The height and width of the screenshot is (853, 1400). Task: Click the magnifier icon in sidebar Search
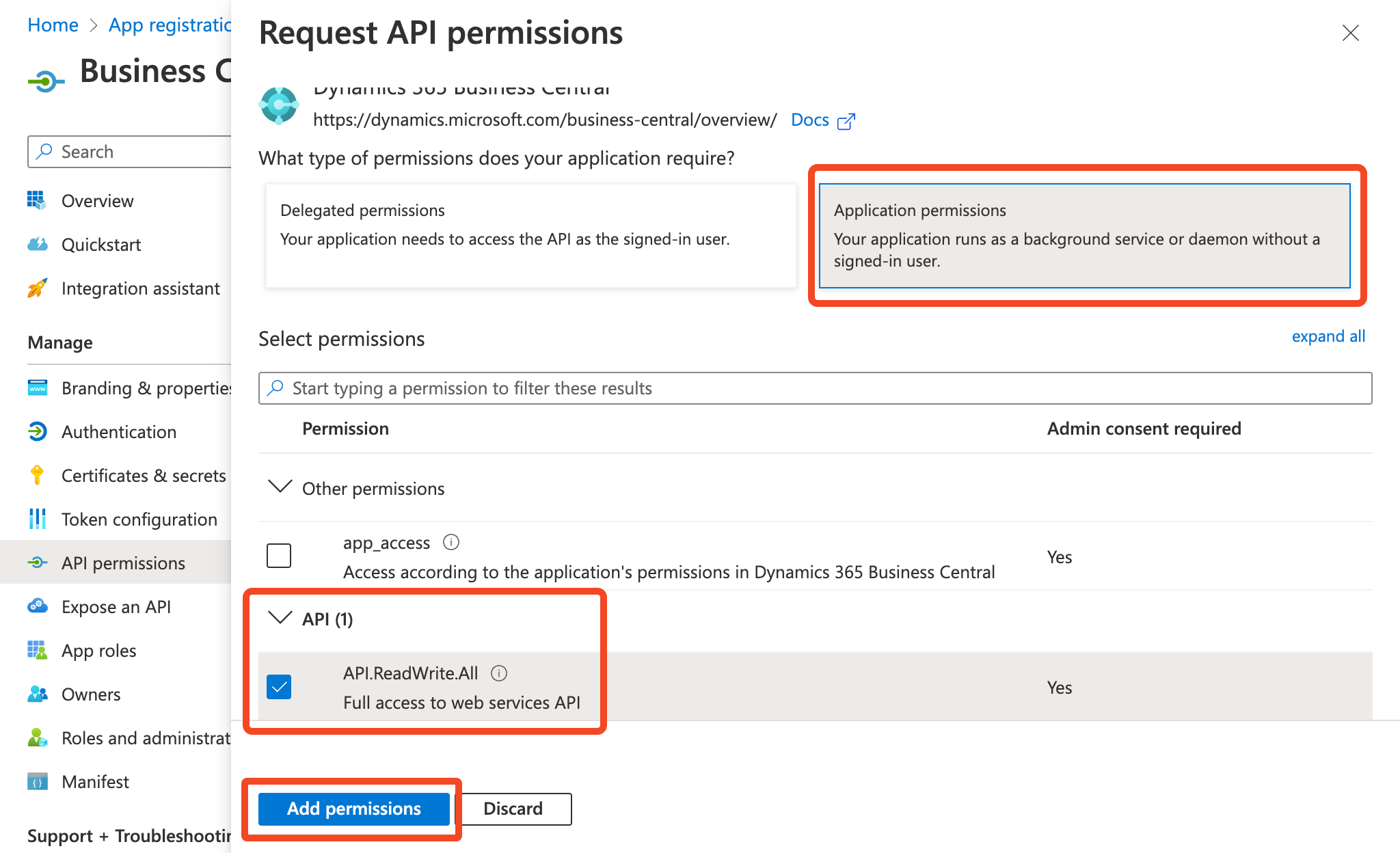point(44,151)
